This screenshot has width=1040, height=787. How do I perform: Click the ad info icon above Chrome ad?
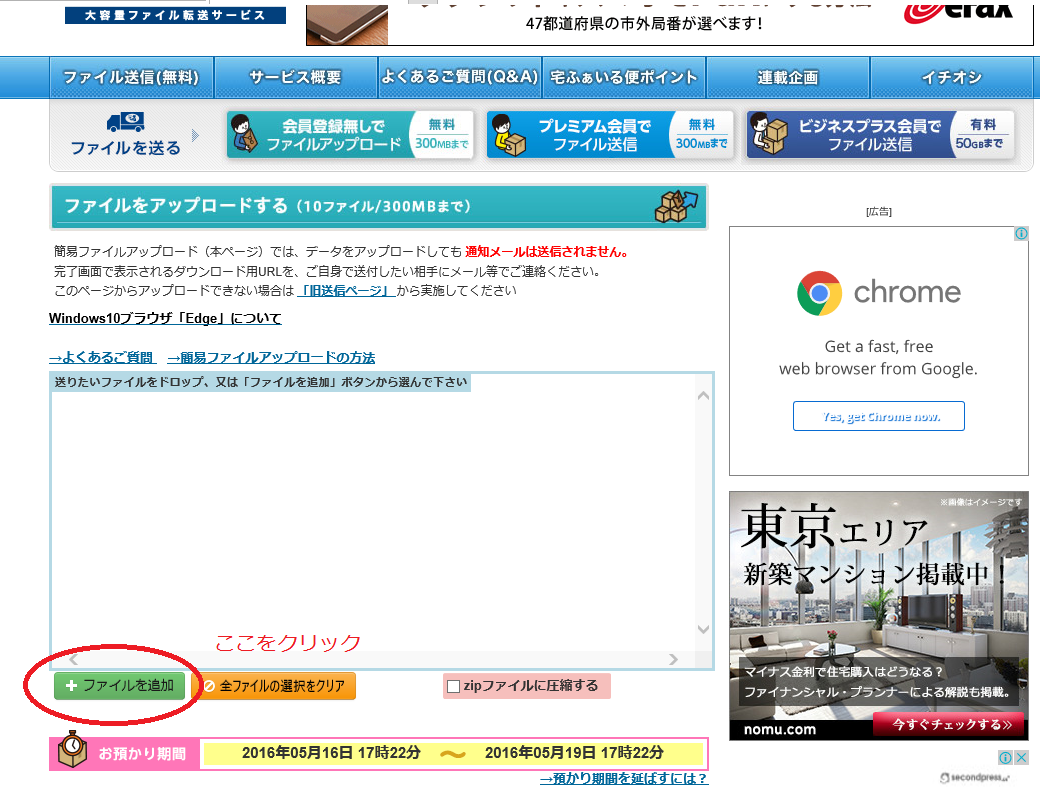(x=1021, y=234)
